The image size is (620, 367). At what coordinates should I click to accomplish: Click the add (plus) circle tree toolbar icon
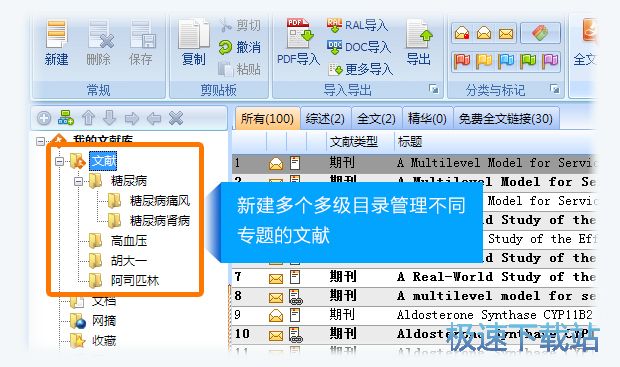click(x=44, y=118)
